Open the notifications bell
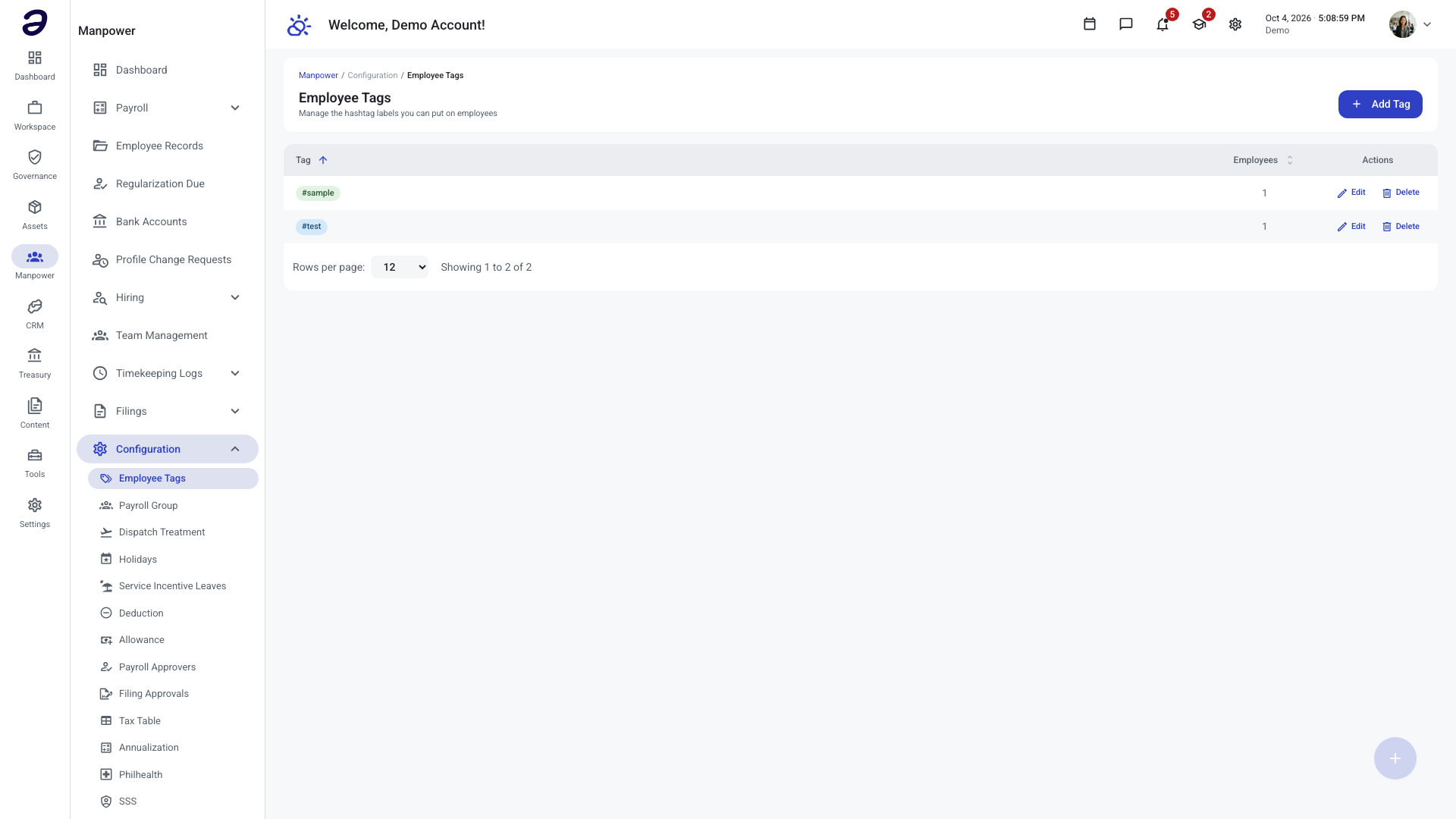Screen dimensions: 1456x819 1163,24
